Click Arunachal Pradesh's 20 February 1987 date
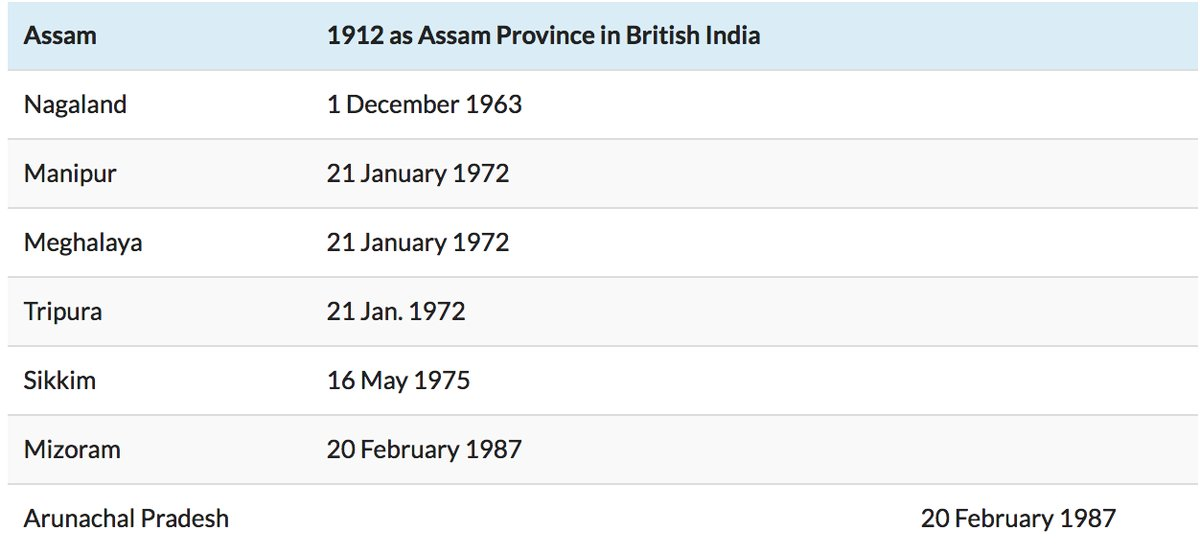The image size is (1200, 554). [1018, 518]
